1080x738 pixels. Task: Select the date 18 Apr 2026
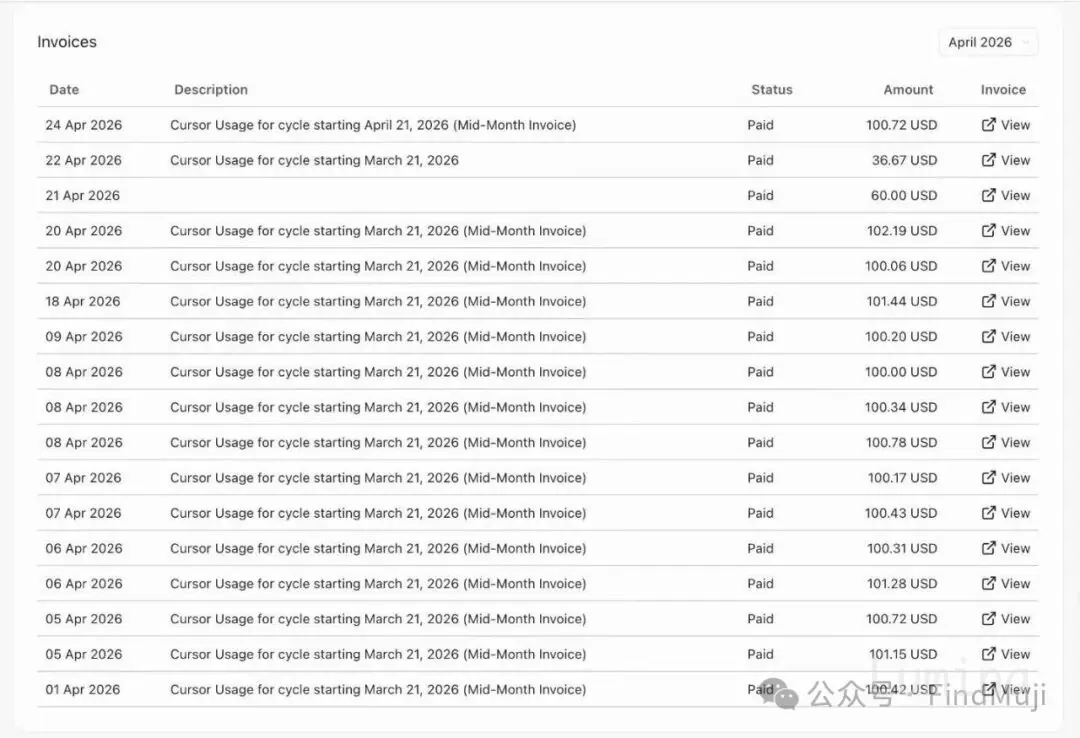tap(83, 301)
